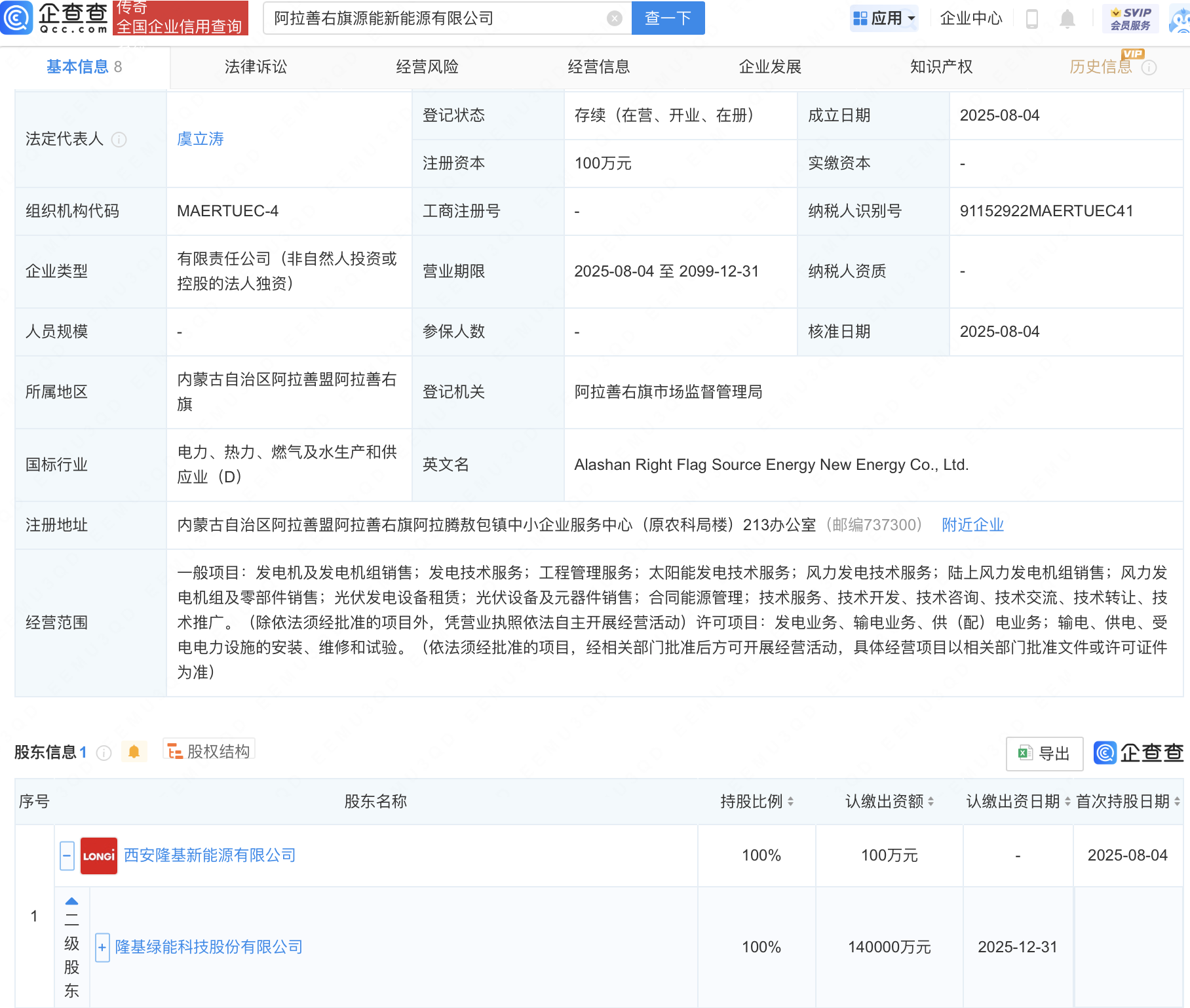Collapse the 二级股东 section arrow
The height and width of the screenshot is (1008, 1190).
pos(72,901)
